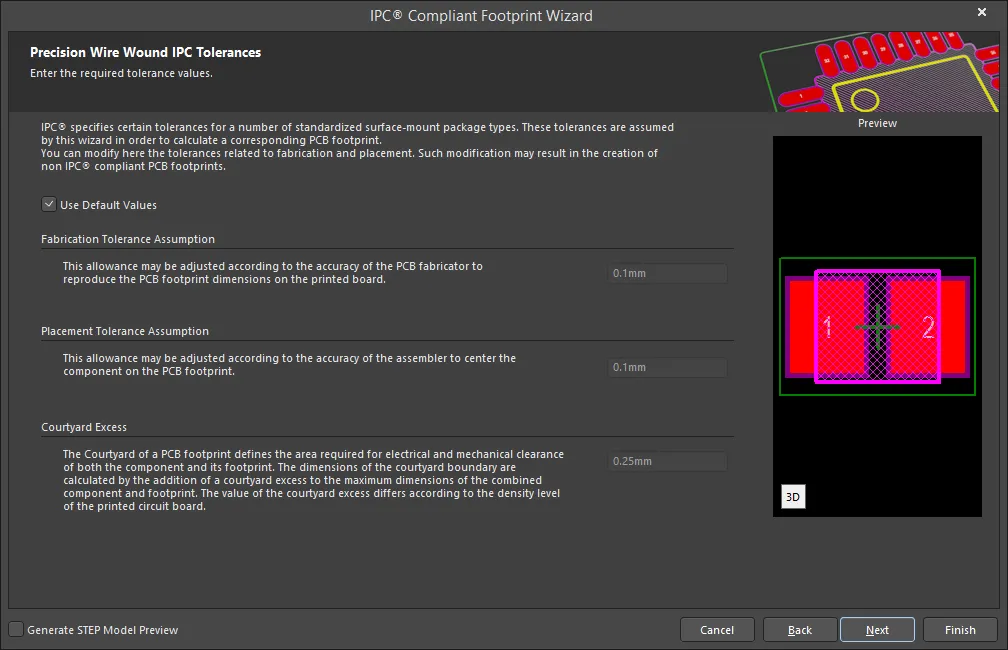Click the Cancel button

pos(717,630)
